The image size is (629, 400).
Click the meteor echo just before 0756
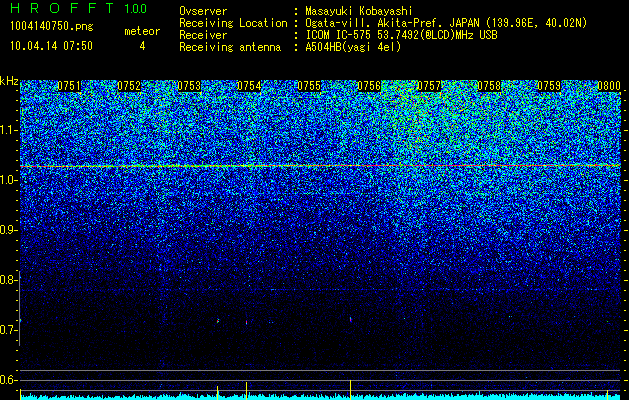(351, 319)
